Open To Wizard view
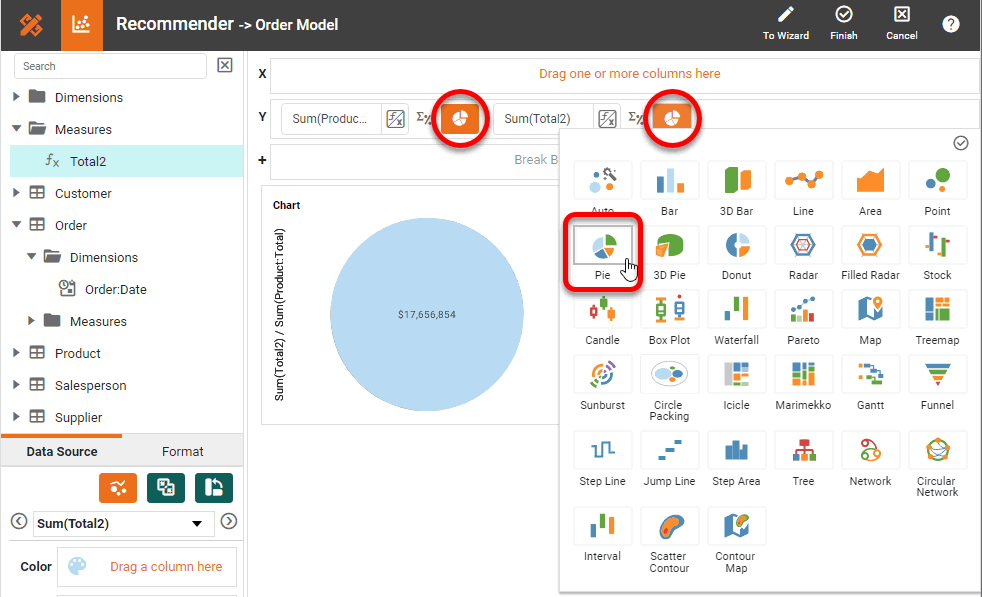 pos(784,23)
